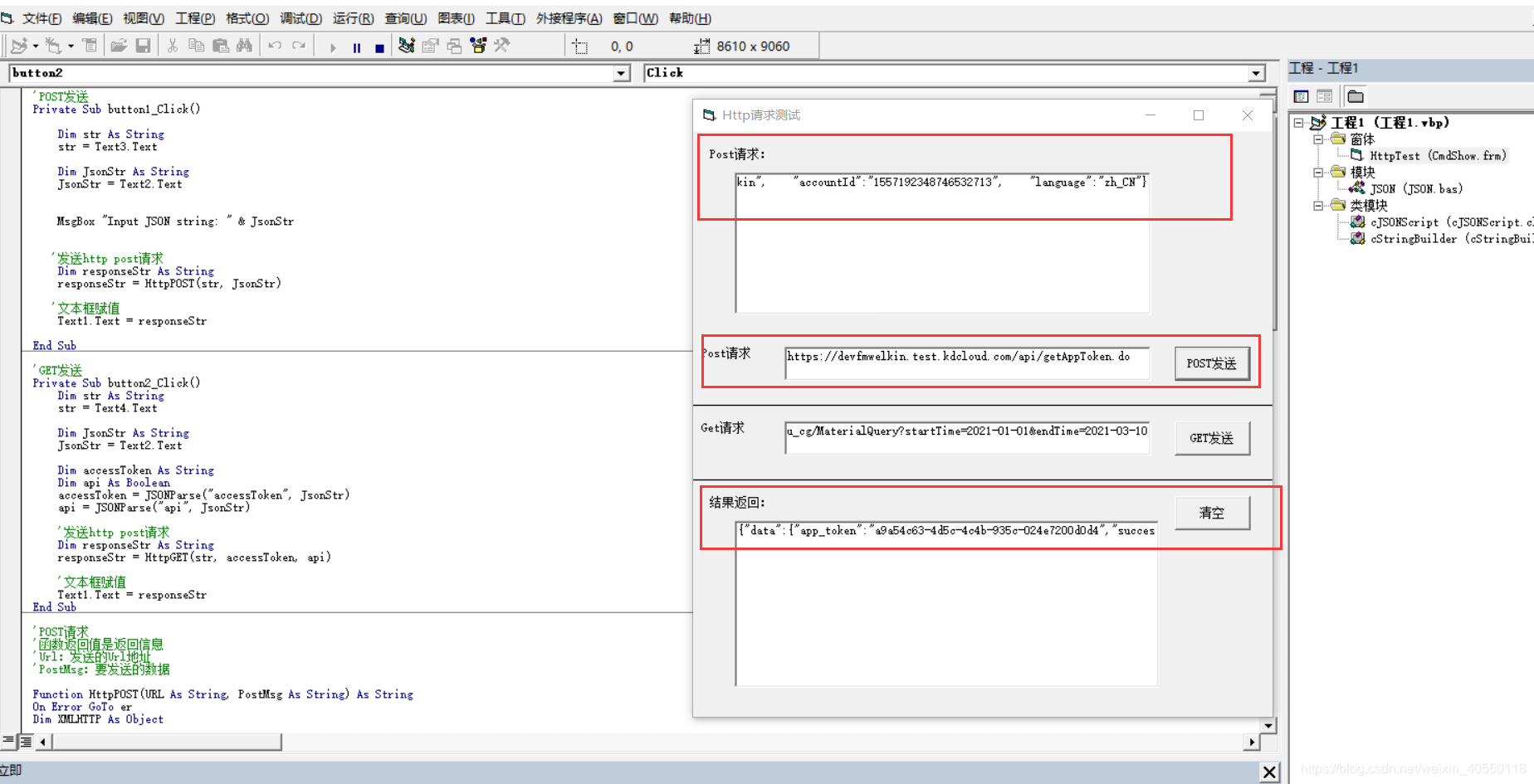1534x784 pixels.
Task: Click the Post请求 JSON body text box
Action: [x=942, y=242]
